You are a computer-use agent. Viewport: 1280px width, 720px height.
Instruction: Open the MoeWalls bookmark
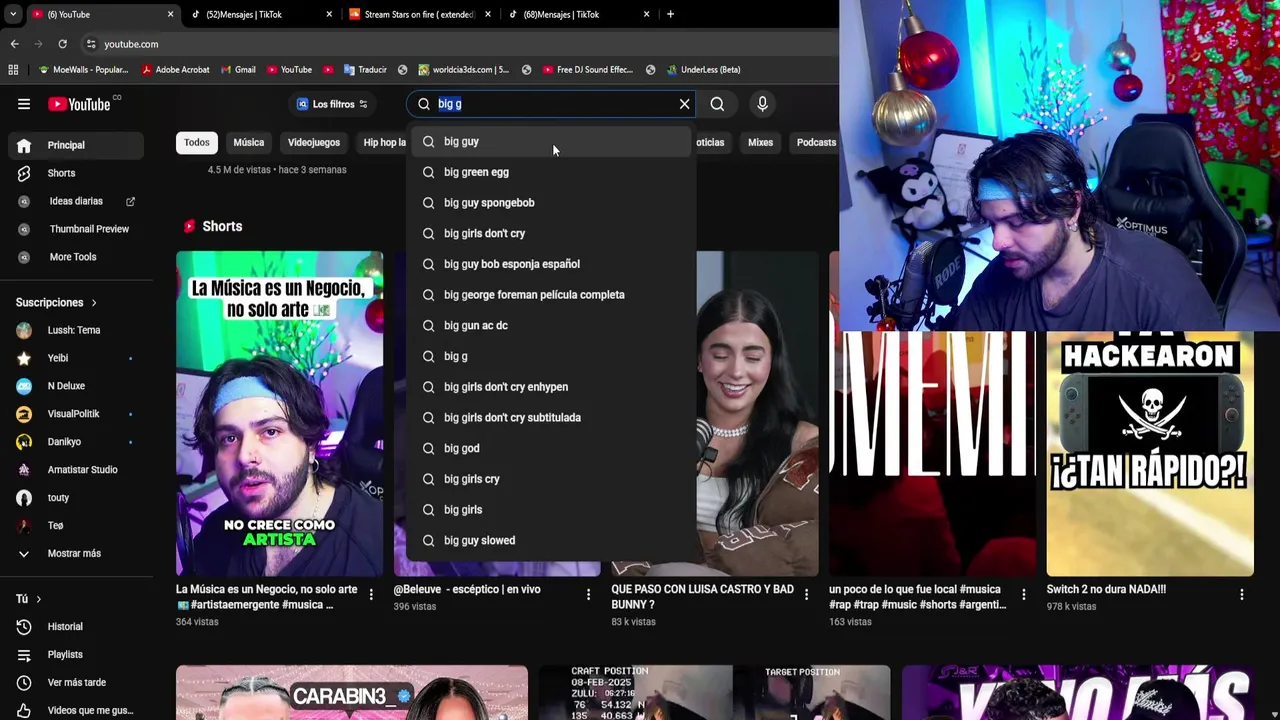[82, 70]
